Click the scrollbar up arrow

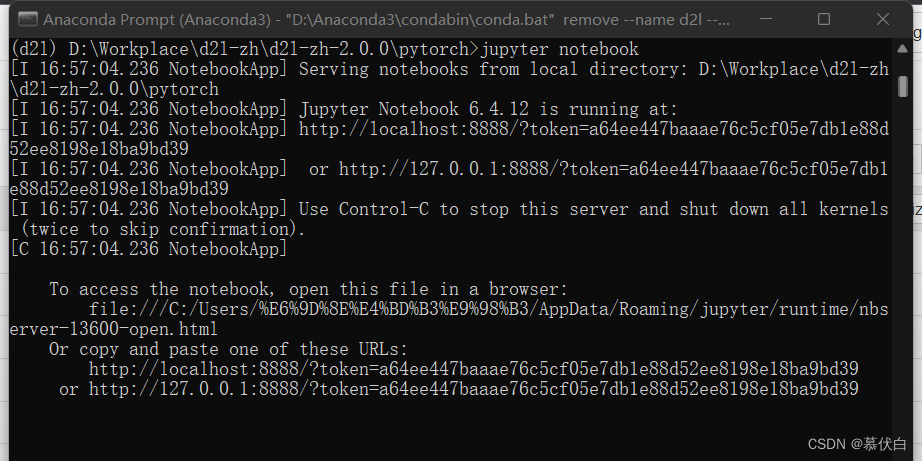click(x=903, y=48)
